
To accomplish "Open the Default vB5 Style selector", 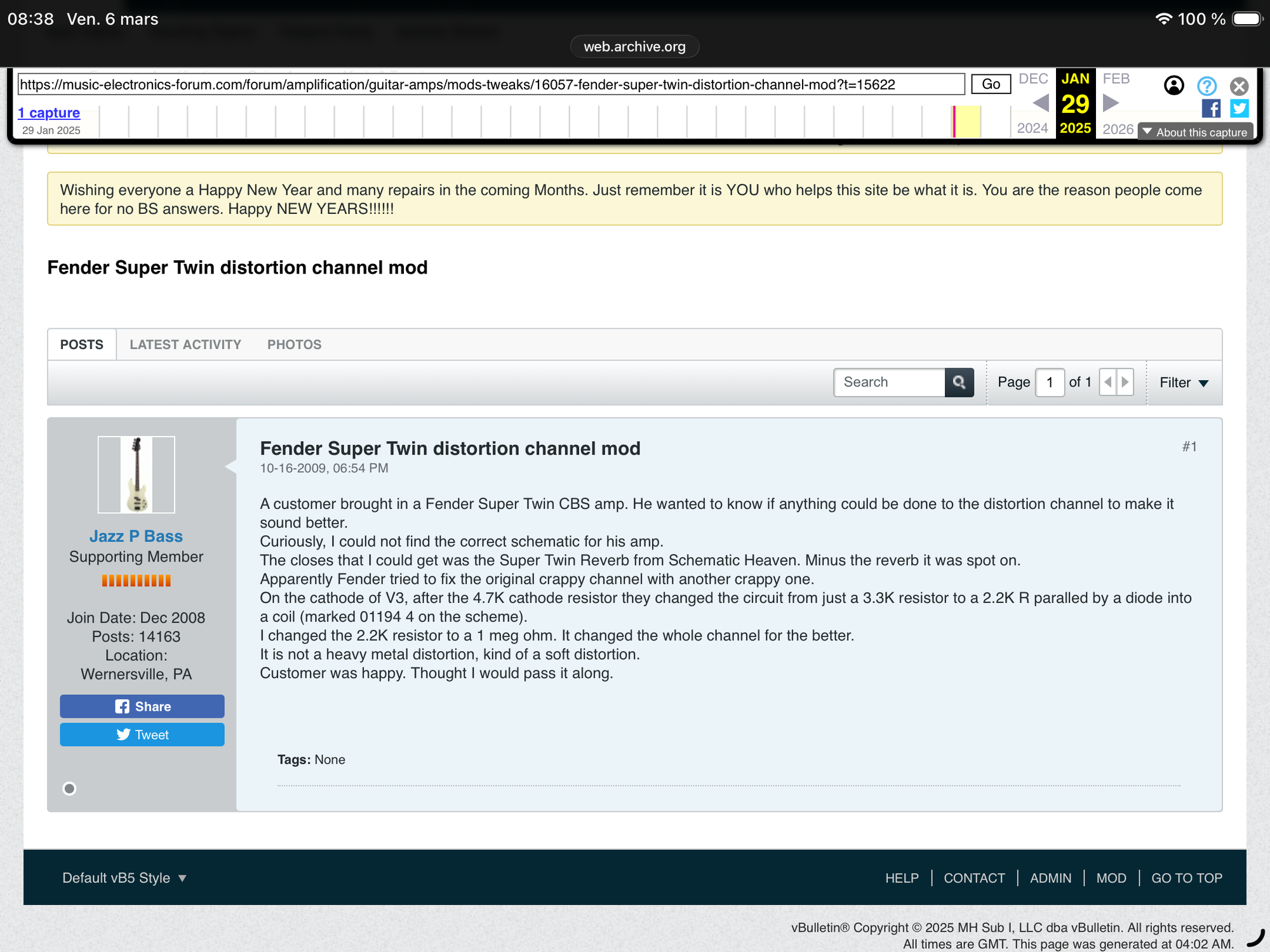I will [124, 878].
